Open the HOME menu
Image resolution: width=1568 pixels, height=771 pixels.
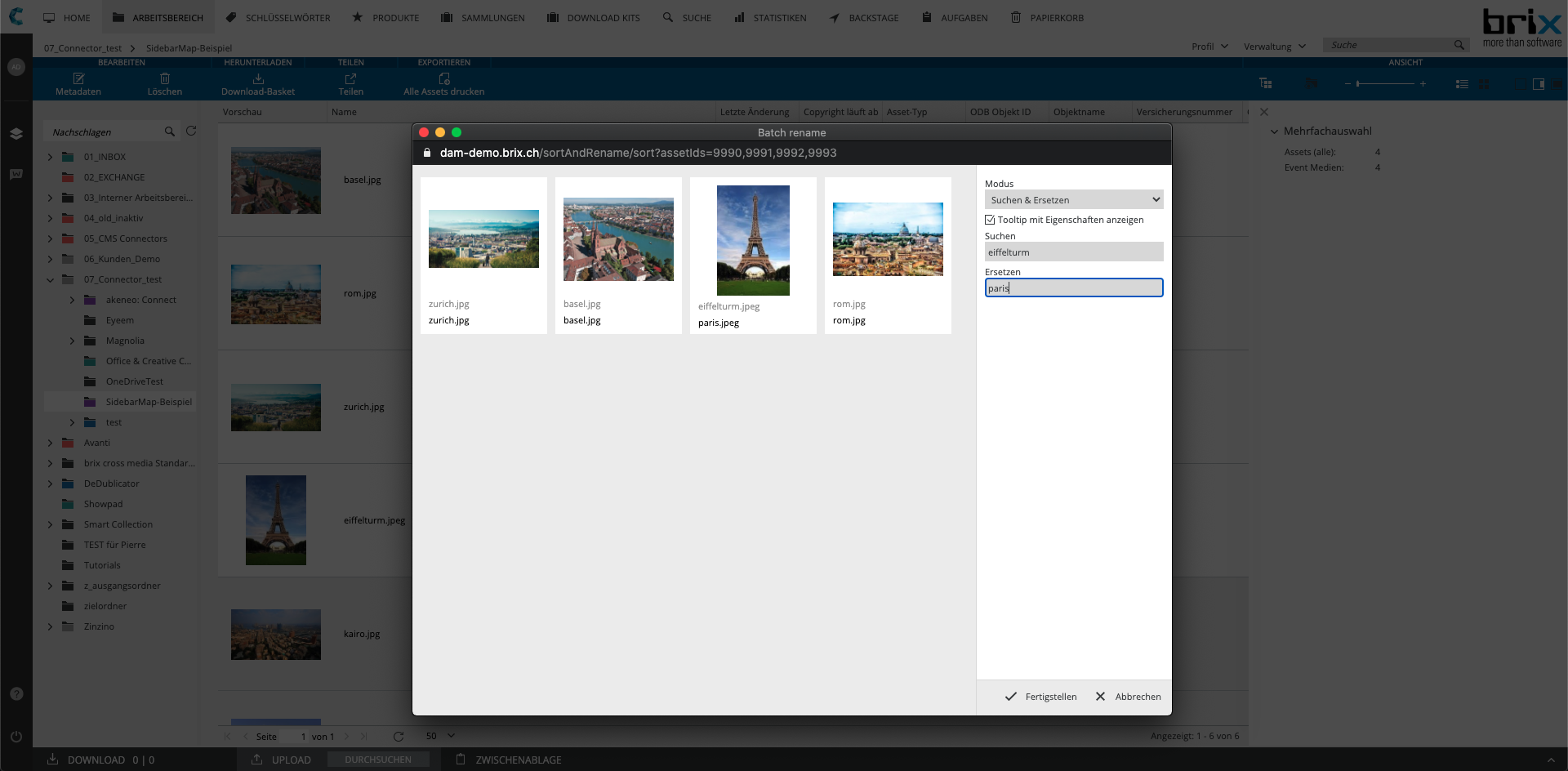point(67,17)
